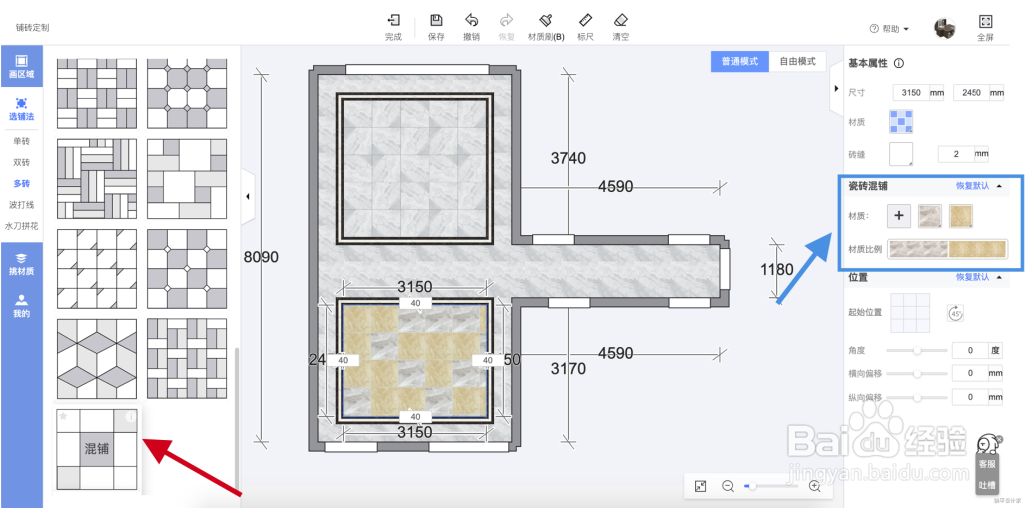Open the 挑材质 material picker panel
This screenshot has width=1026, height=508.
pyautogui.click(x=21, y=263)
